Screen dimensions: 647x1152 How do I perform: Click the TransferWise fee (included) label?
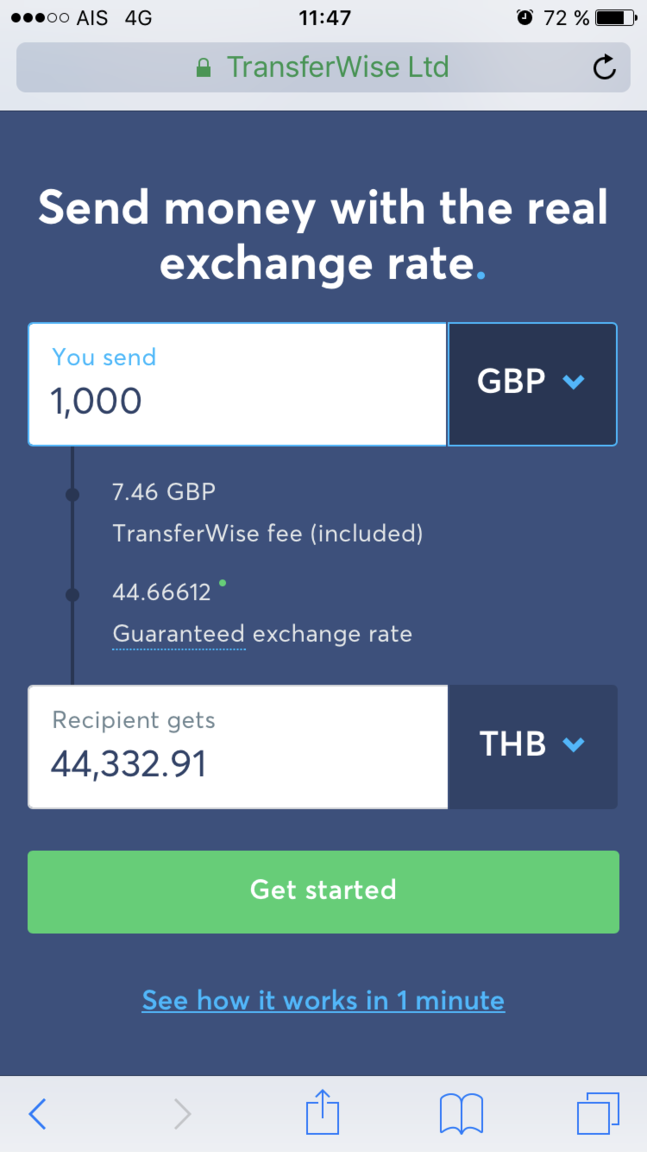coord(267,534)
